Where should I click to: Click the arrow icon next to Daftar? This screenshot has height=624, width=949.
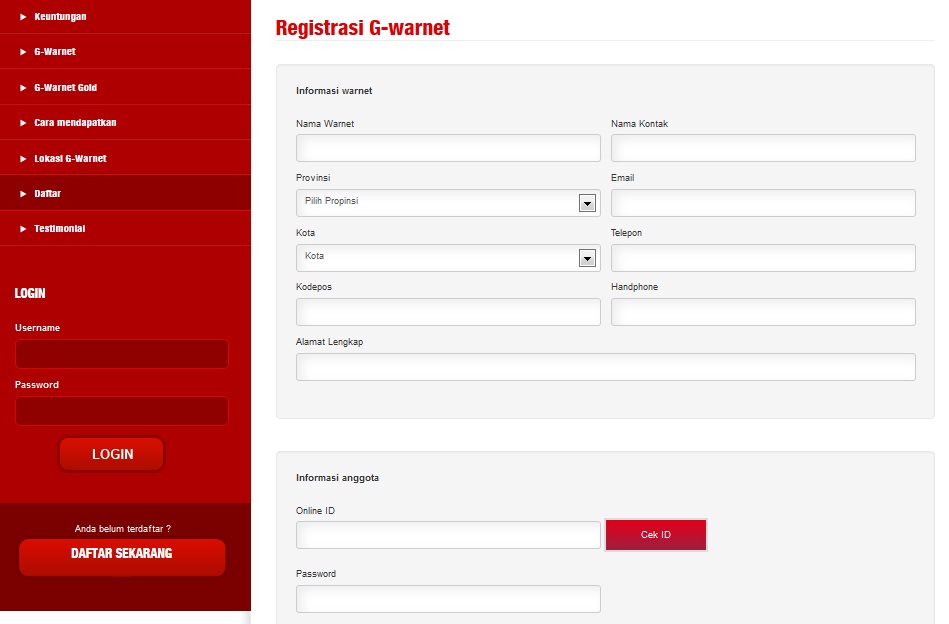pyautogui.click(x=22, y=193)
